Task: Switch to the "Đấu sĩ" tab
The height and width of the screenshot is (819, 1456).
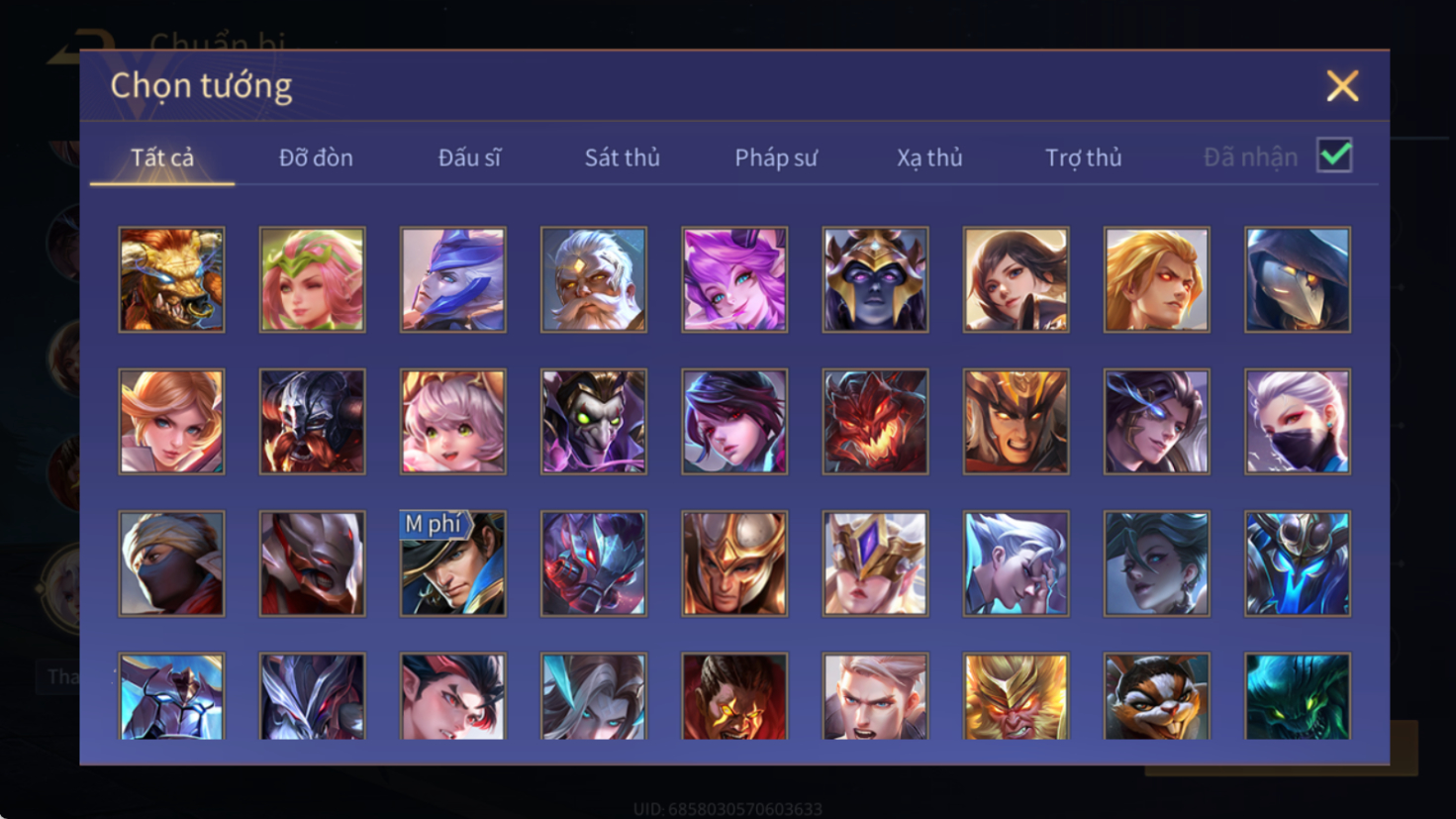Action: (469, 157)
